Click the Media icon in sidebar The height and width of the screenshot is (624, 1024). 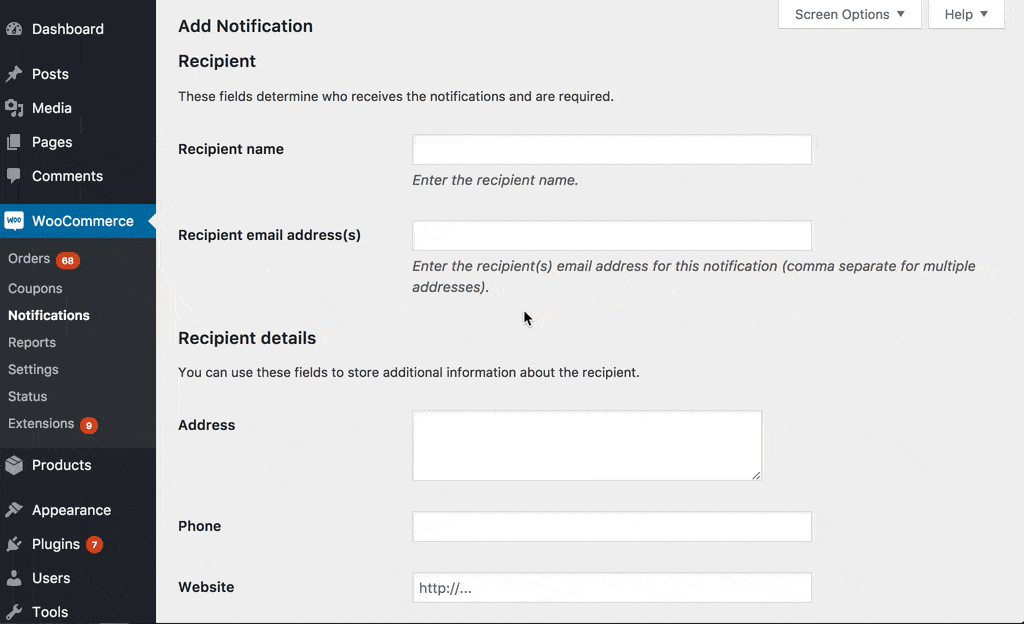[14, 108]
